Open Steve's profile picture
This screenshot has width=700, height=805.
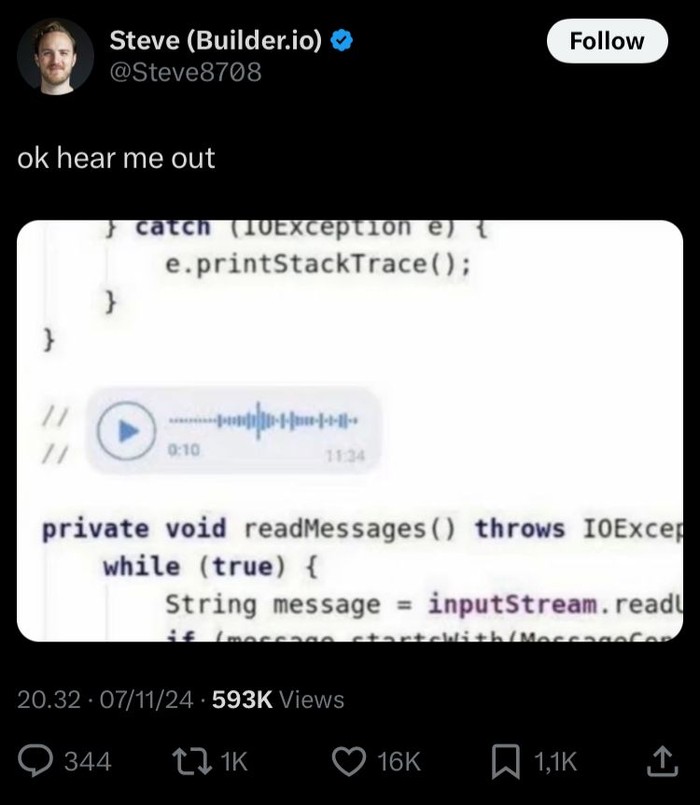coord(55,56)
